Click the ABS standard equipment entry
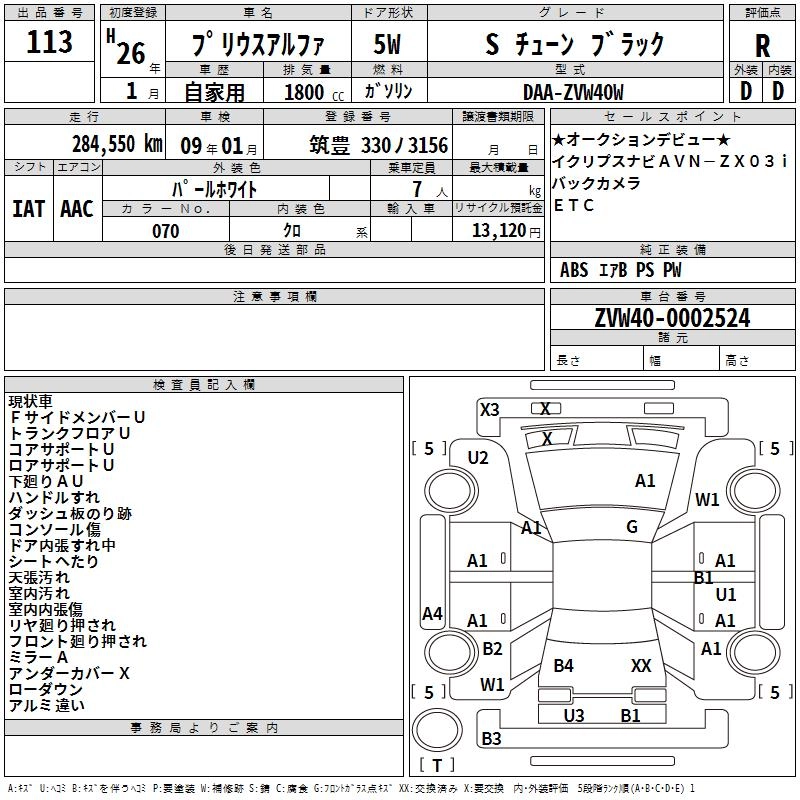800x800 pixels. tap(574, 270)
